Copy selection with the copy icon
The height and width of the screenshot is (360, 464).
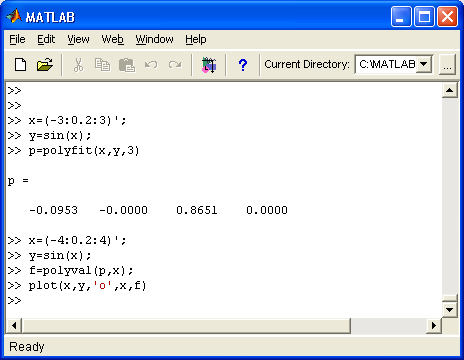[x=102, y=65]
